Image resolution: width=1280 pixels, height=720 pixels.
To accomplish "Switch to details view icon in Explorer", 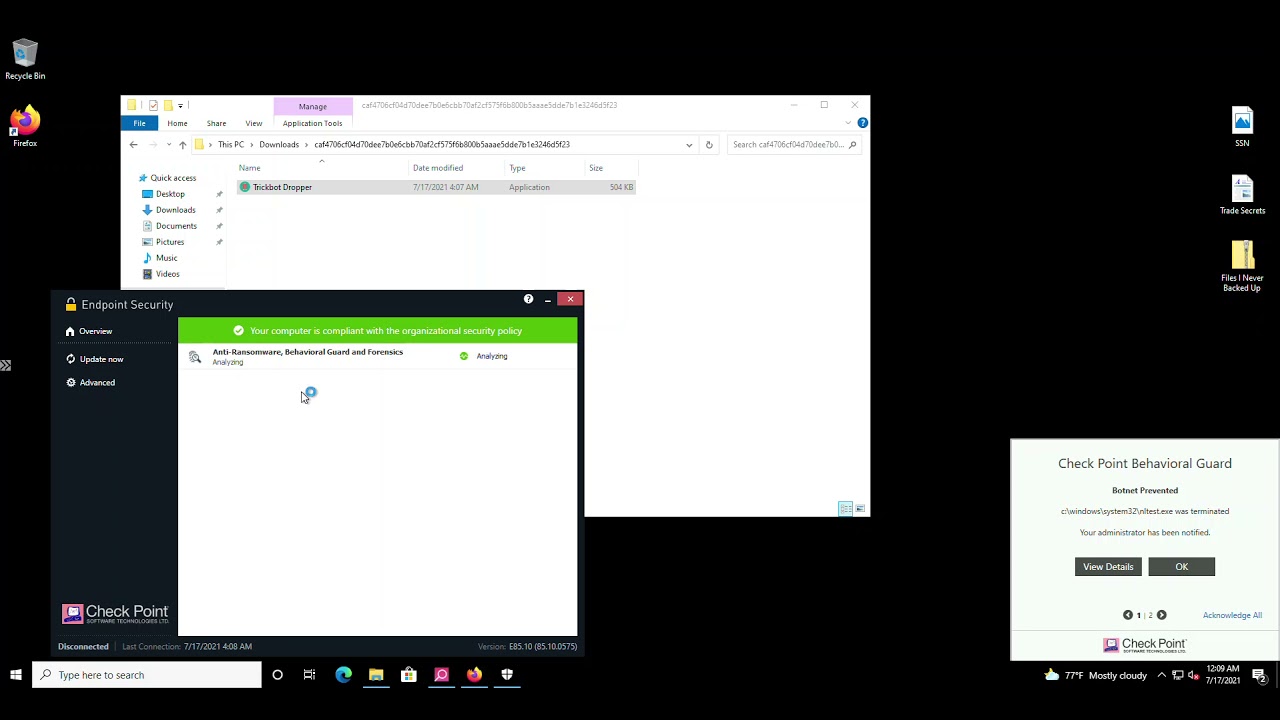I will click(845, 509).
